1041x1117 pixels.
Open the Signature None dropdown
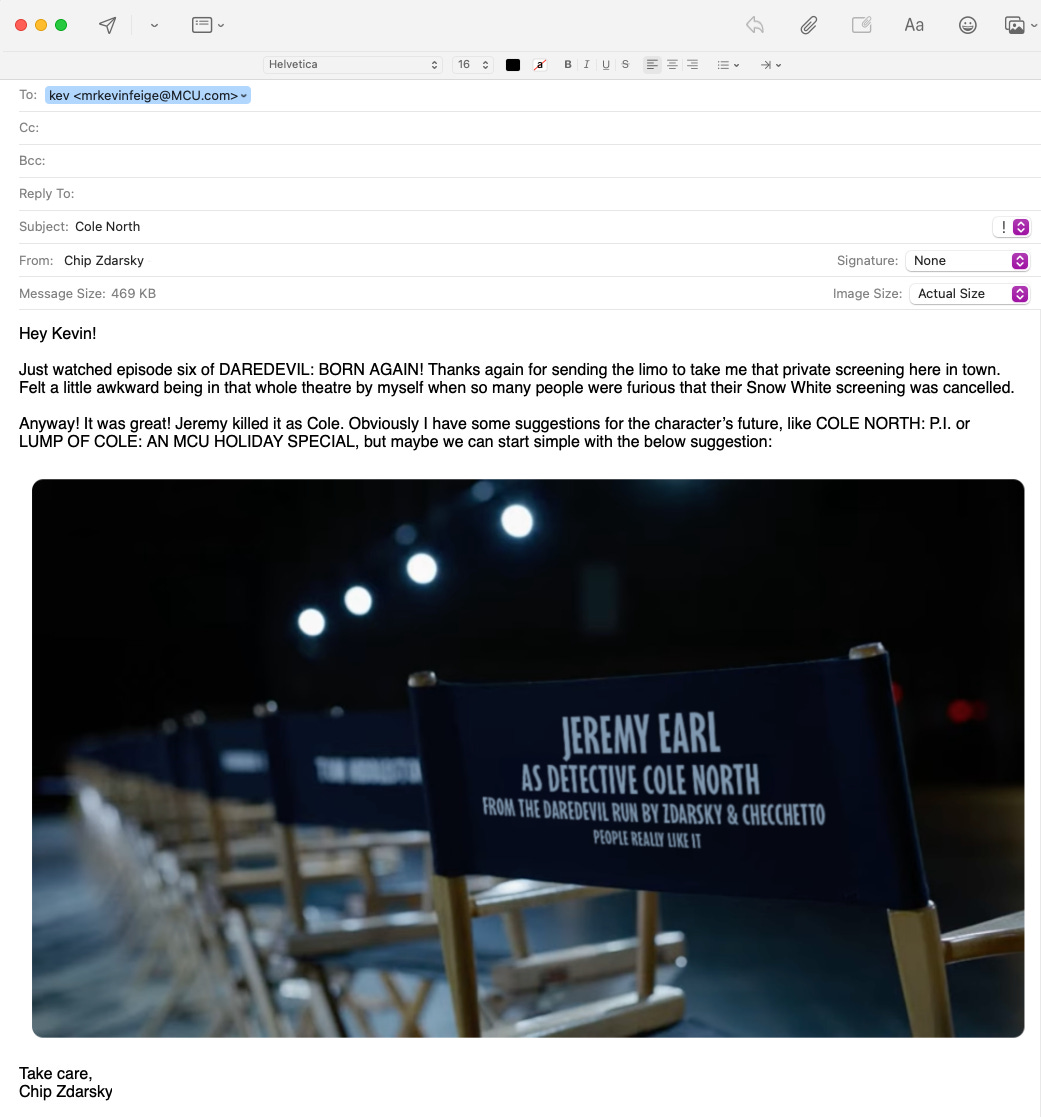[968, 261]
